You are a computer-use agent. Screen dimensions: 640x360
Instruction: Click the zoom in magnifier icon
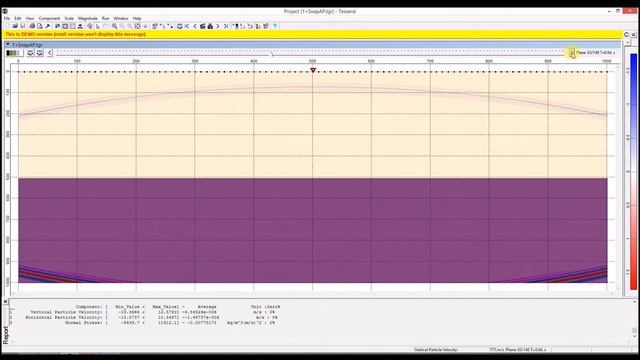click(x=115, y=26)
